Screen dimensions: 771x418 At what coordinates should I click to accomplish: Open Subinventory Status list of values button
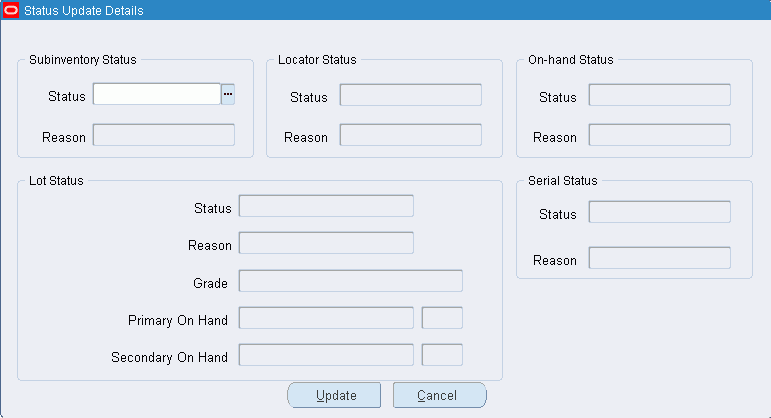point(228,94)
